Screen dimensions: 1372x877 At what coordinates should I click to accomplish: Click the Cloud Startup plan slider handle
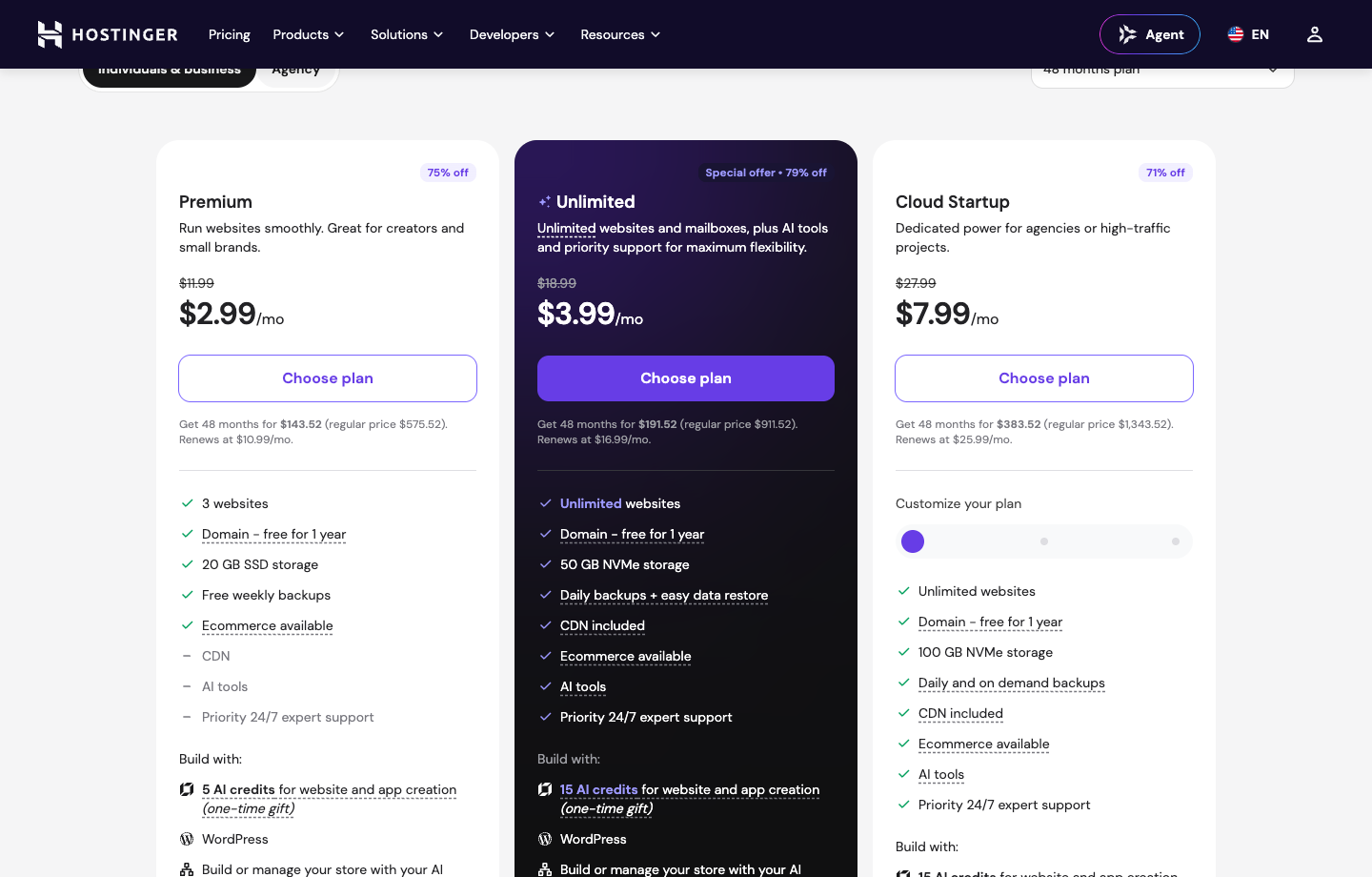tap(913, 541)
